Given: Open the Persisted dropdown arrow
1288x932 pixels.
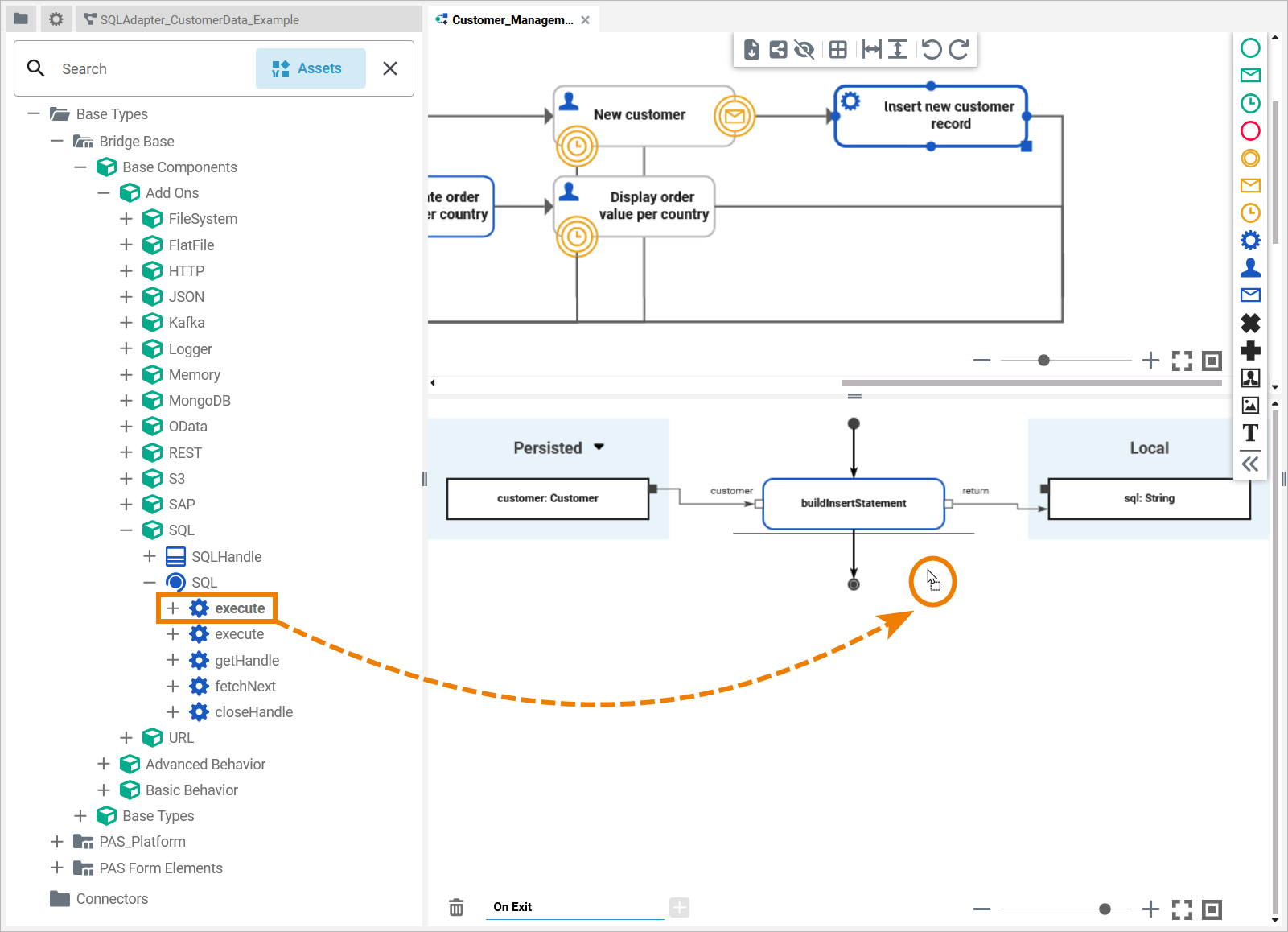Looking at the screenshot, I should [599, 447].
